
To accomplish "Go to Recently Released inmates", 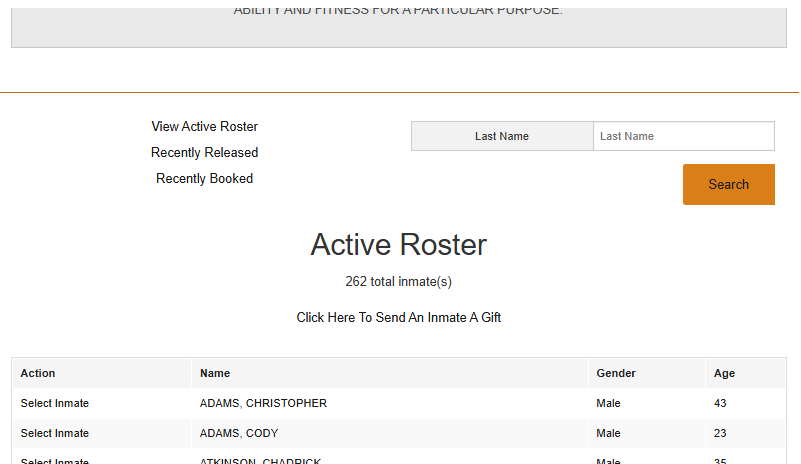I will (204, 153).
